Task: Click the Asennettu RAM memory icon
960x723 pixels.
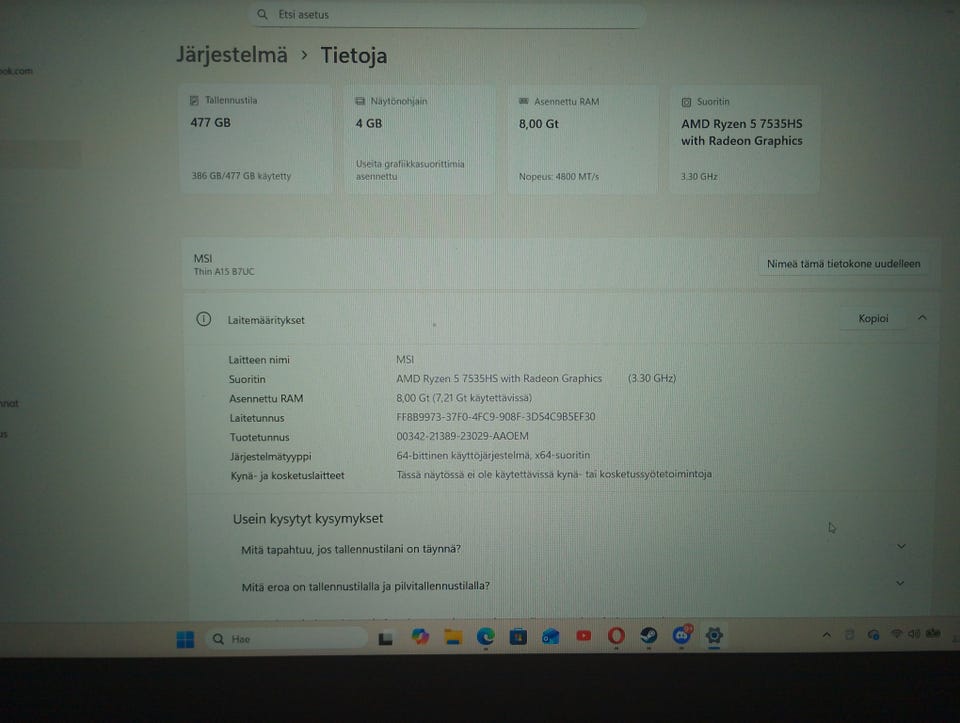Action: click(x=523, y=101)
